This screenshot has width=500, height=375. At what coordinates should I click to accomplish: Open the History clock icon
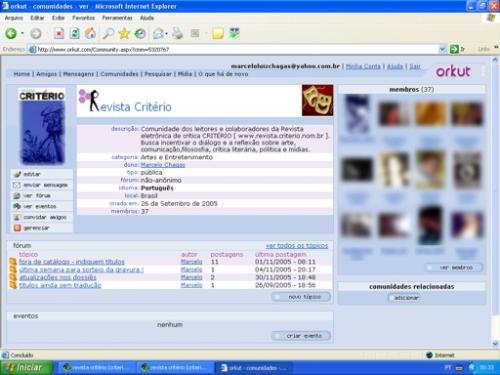(x=140, y=33)
